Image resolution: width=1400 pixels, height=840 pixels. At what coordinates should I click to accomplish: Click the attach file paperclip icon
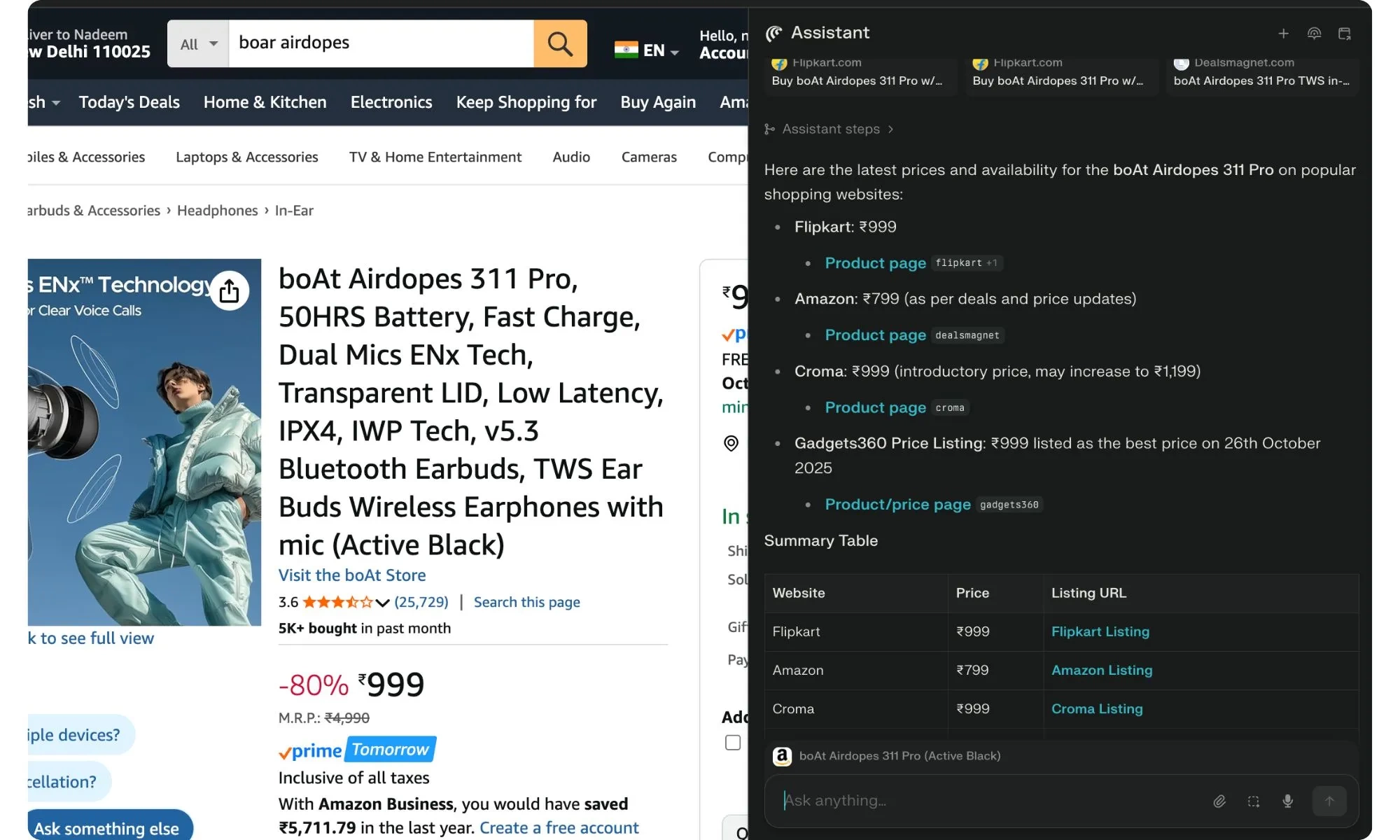pyautogui.click(x=1219, y=801)
